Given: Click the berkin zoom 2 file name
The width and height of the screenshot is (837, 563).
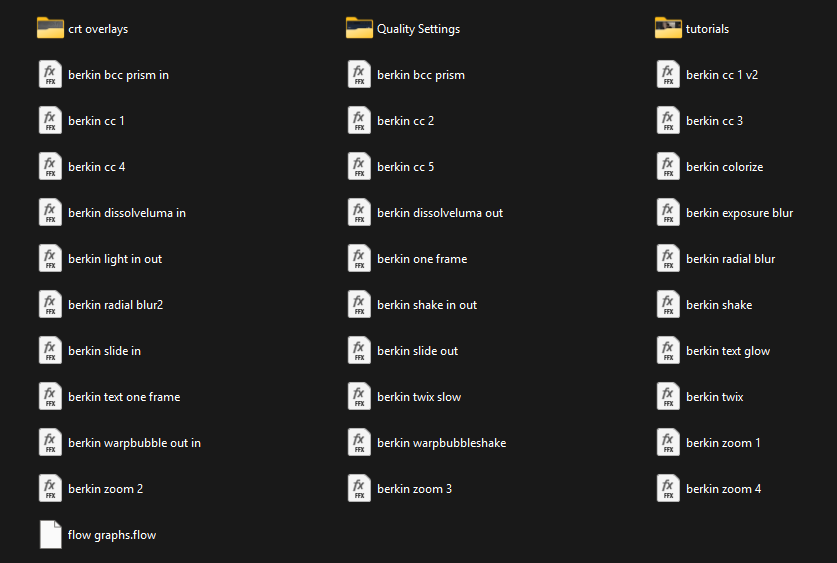Looking at the screenshot, I should [x=105, y=489].
